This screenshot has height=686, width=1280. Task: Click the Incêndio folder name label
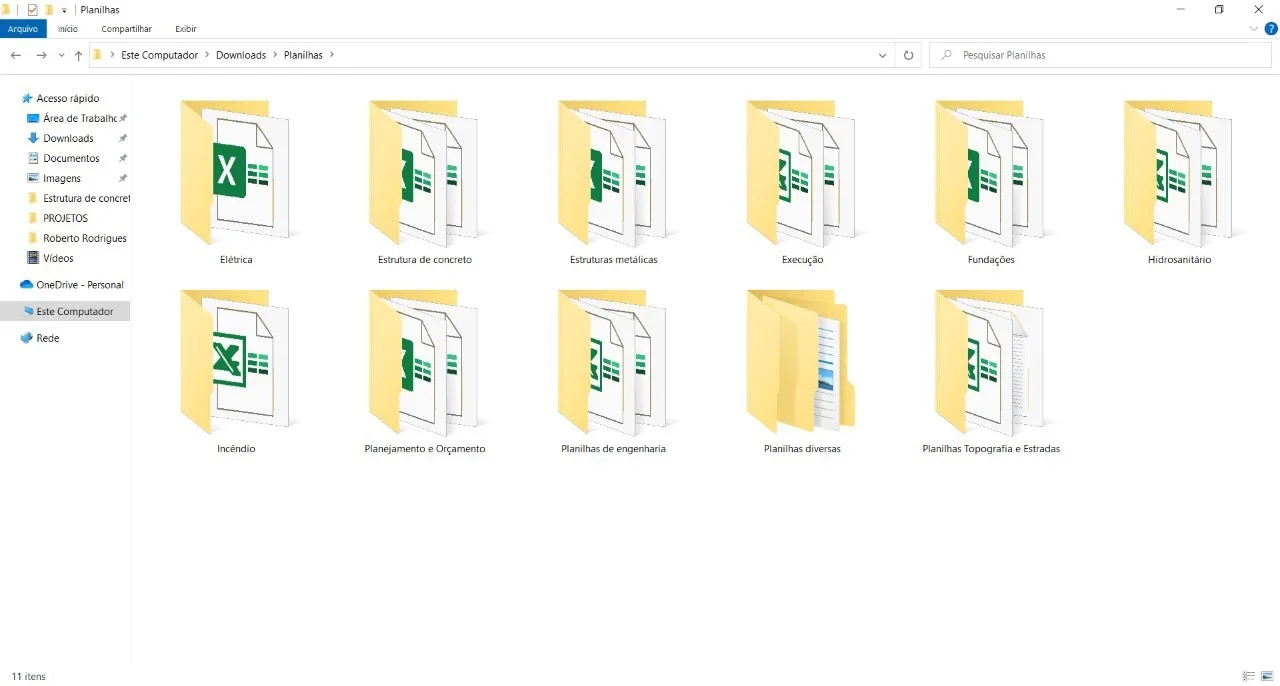236,449
